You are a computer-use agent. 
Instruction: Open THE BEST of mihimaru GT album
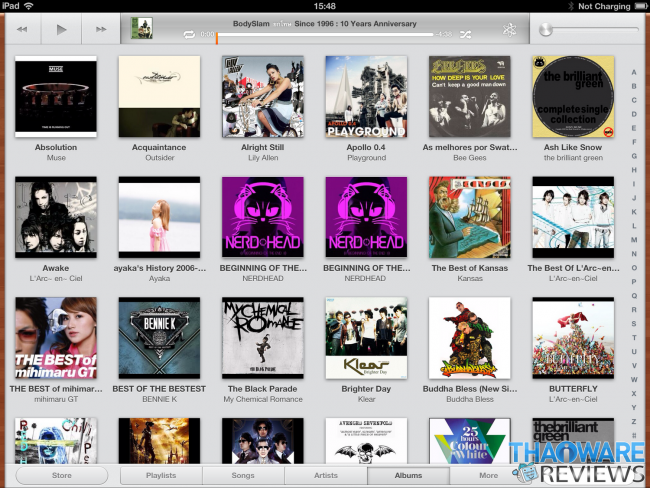(56, 338)
